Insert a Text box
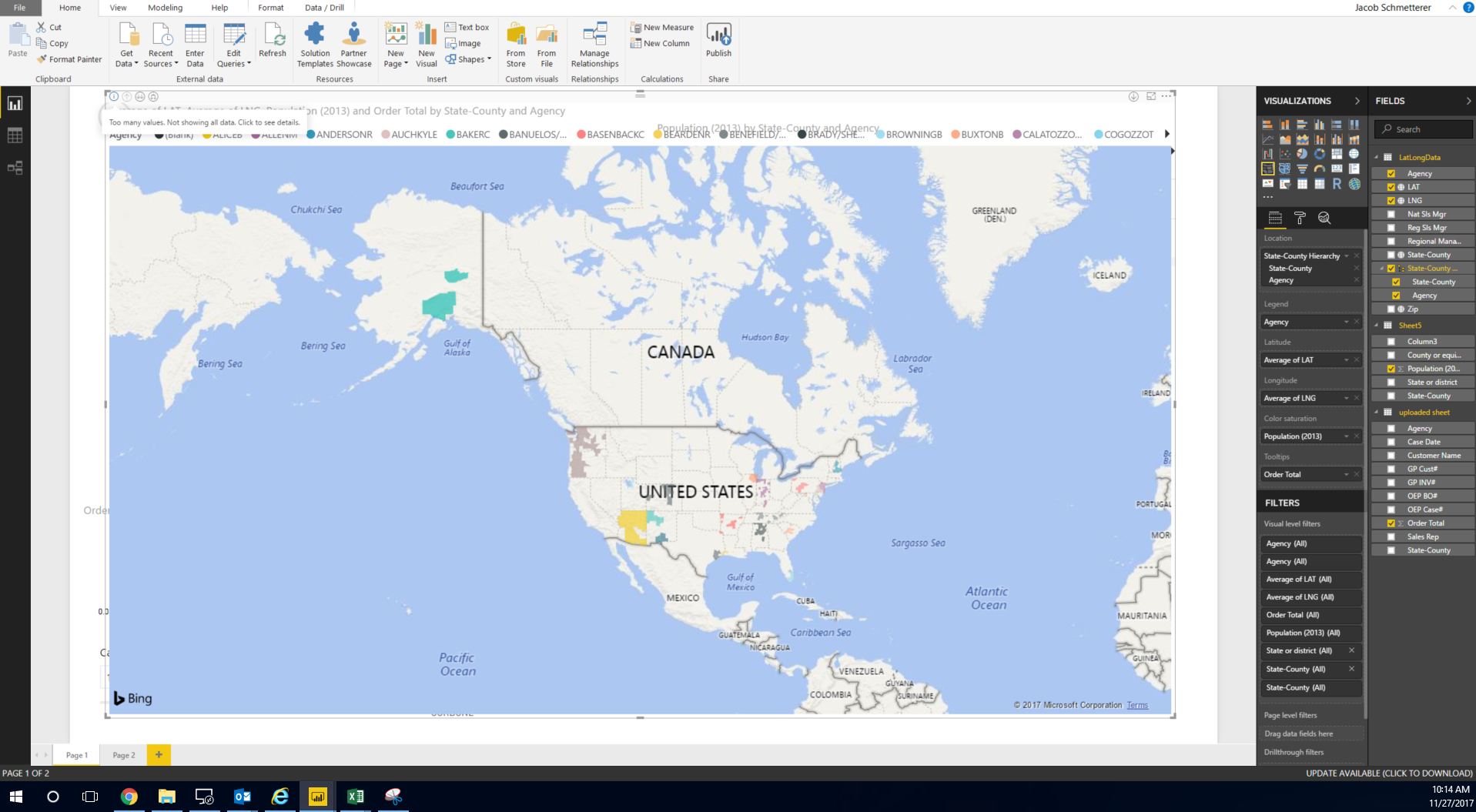Screen dimensions: 1476x812 [467, 28]
